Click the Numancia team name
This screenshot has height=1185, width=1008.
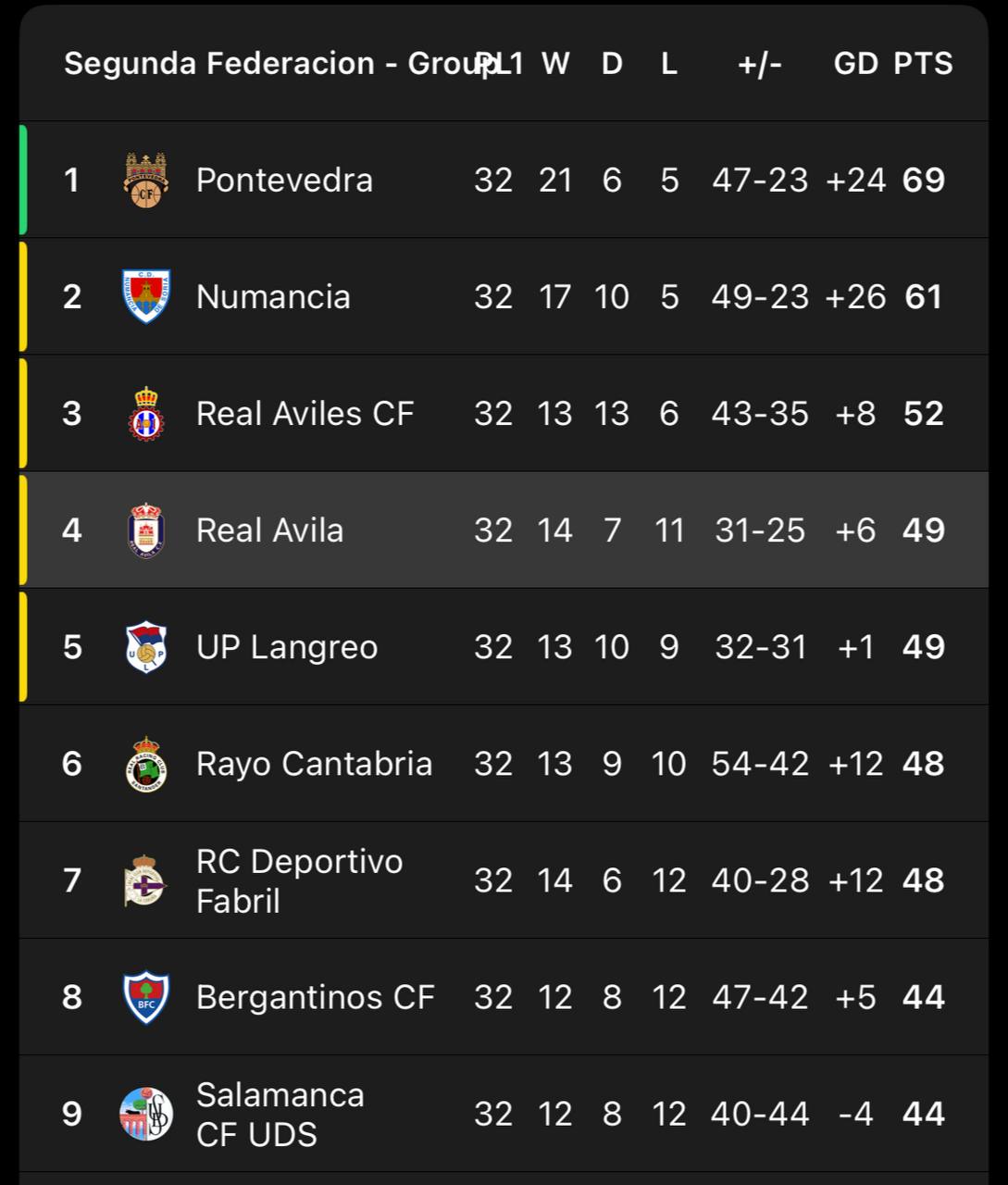coord(273,296)
